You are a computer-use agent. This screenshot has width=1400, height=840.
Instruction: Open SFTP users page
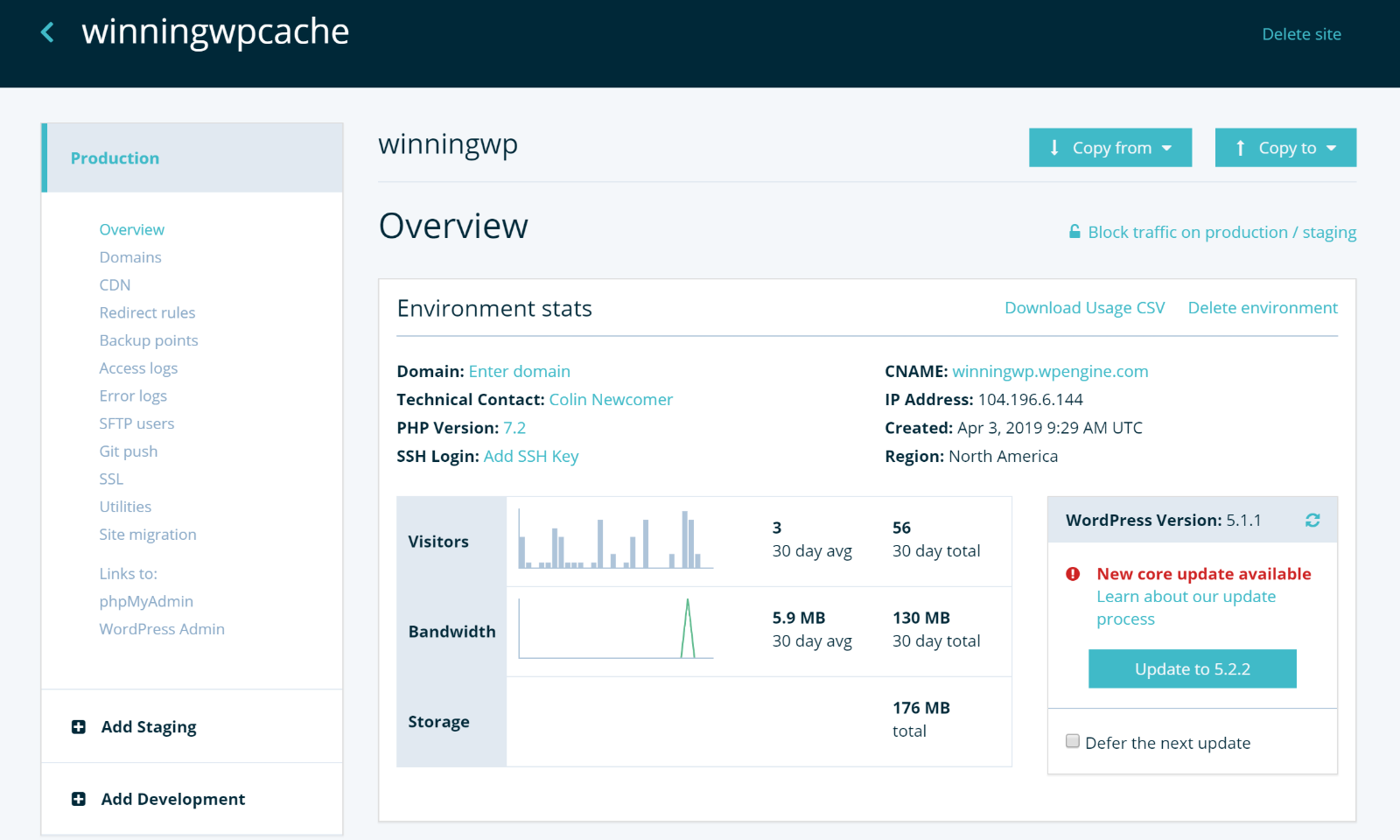click(x=136, y=423)
